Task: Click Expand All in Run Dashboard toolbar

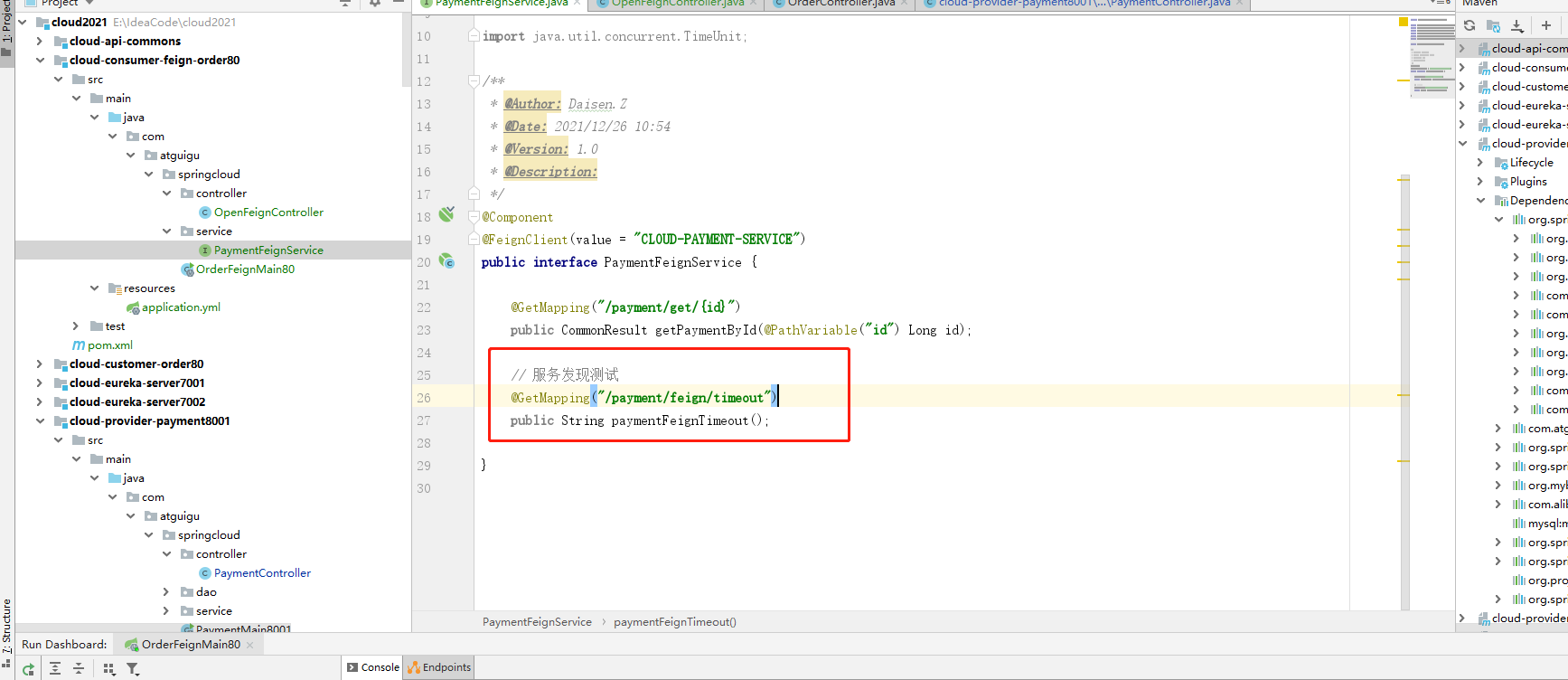Action: pos(55,668)
